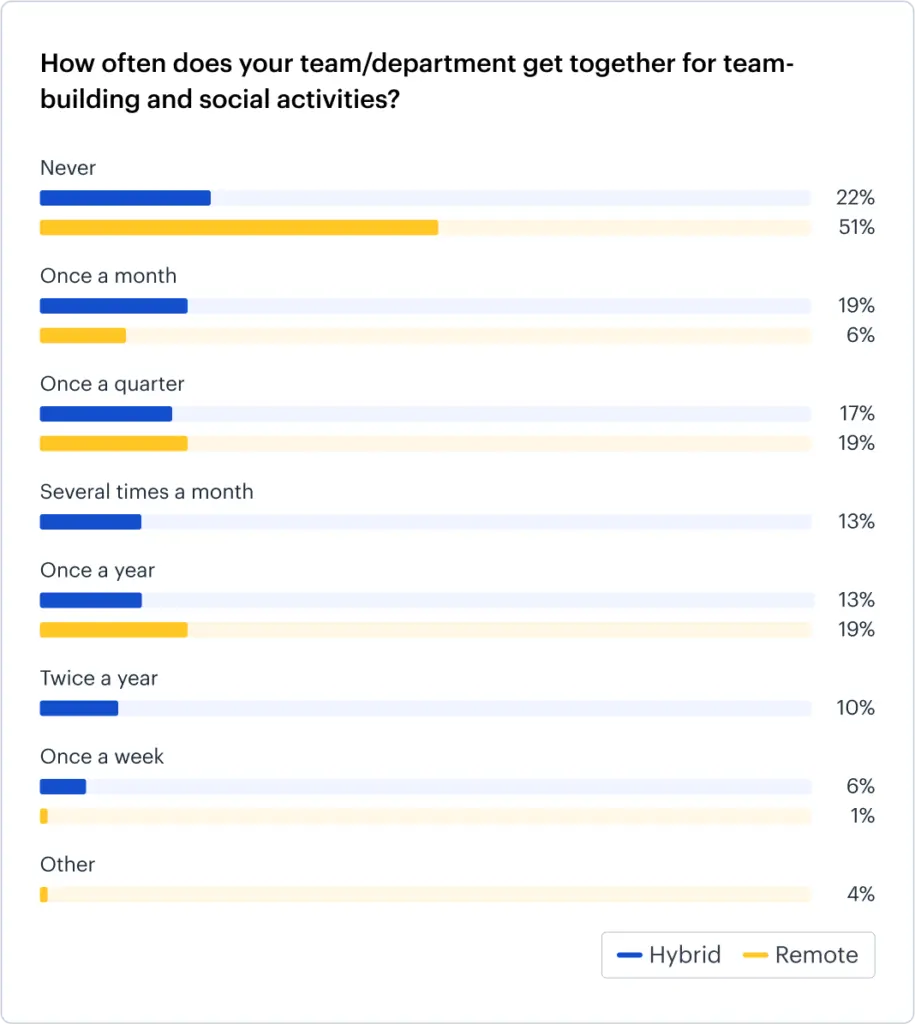Click the blue Hybrid legend color marker
Image resolution: width=915 pixels, height=1024 pixels.
click(629, 955)
